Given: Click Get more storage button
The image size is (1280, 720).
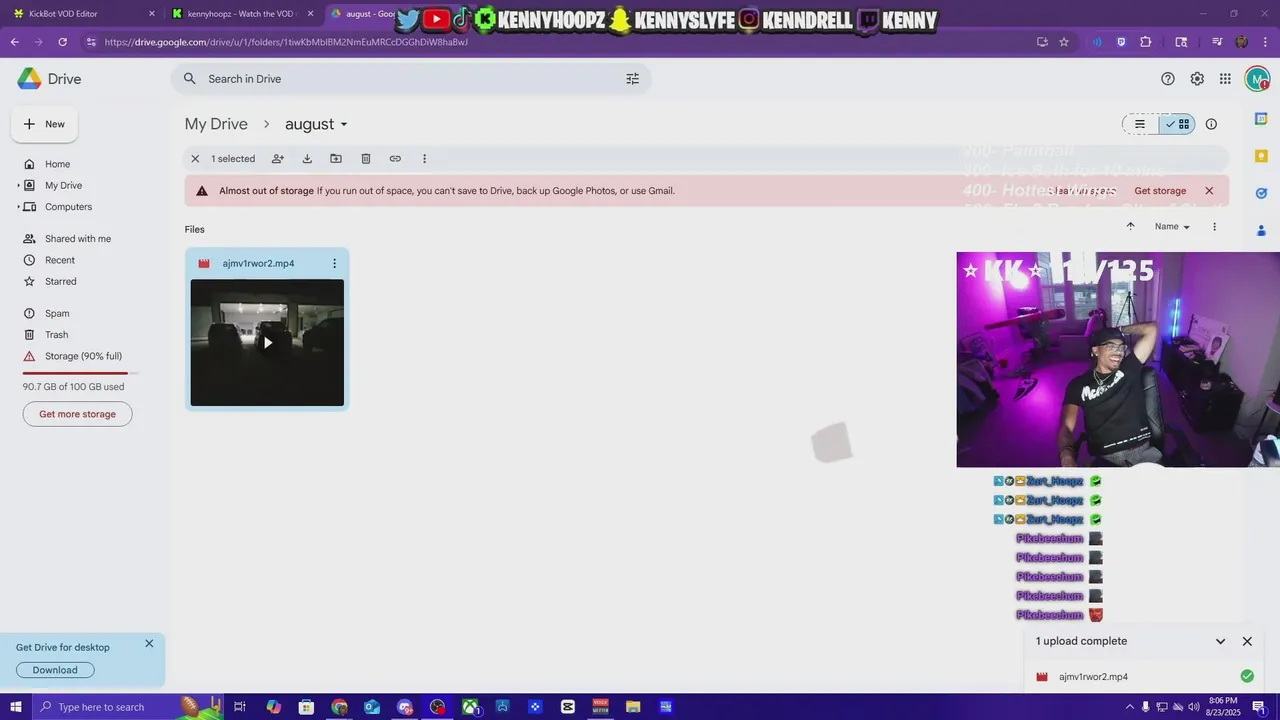Looking at the screenshot, I should tap(77, 414).
